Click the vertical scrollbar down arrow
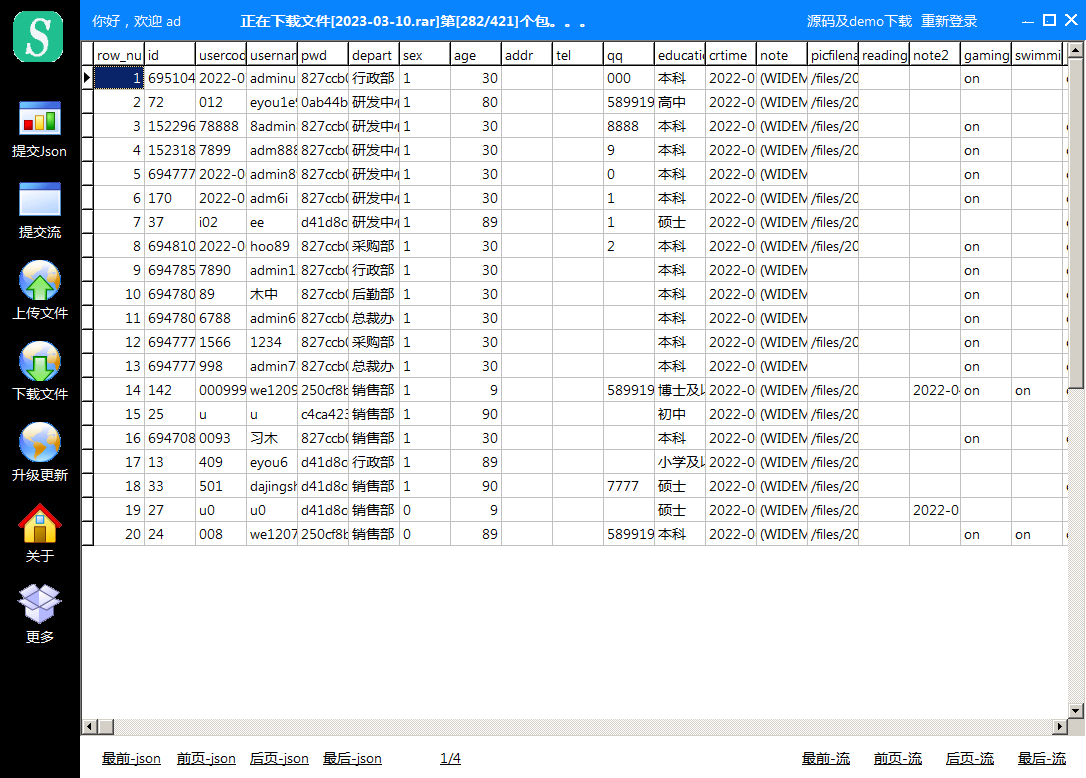The height and width of the screenshot is (778, 1086). tap(1076, 711)
